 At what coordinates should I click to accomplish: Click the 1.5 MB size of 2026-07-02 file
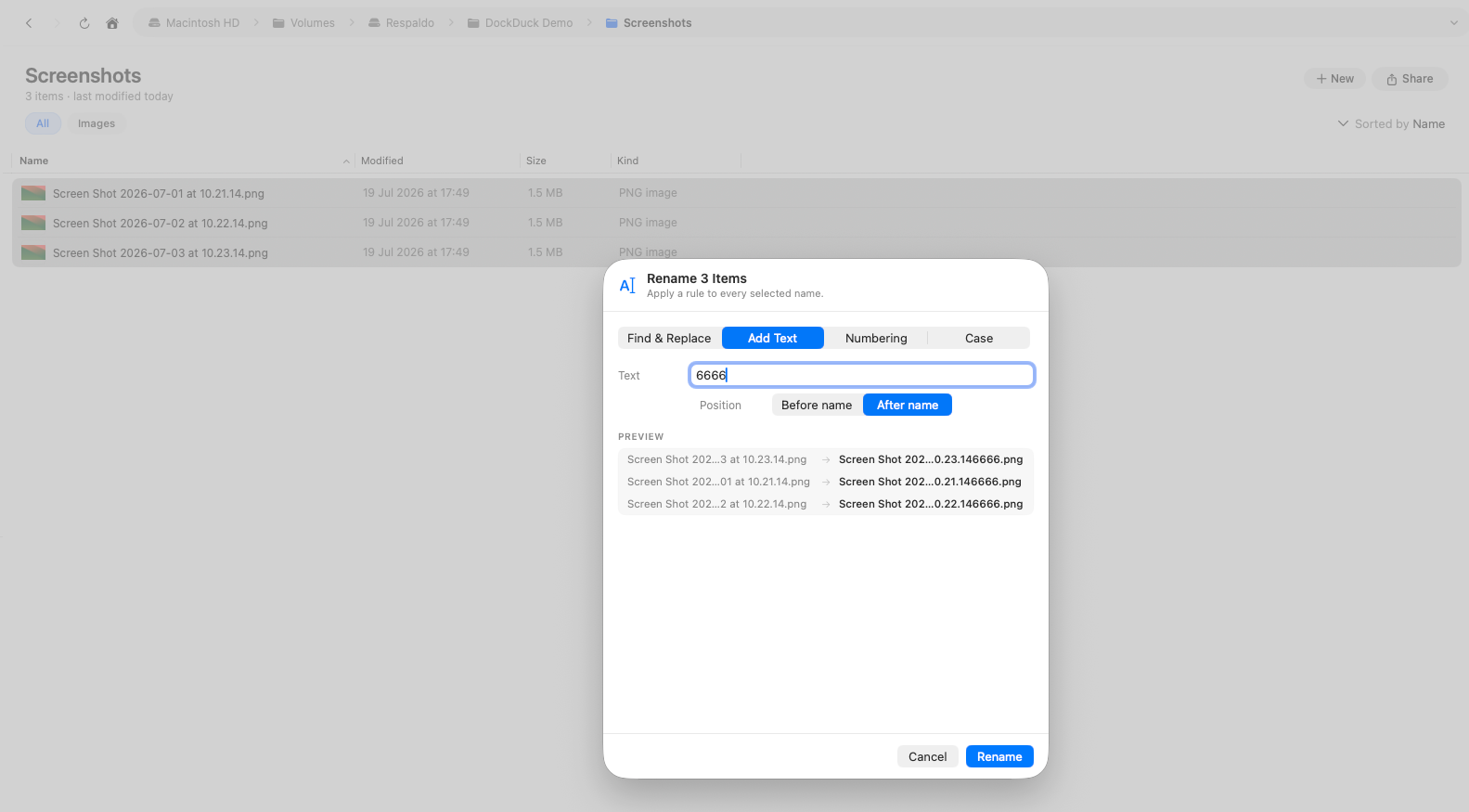pyautogui.click(x=546, y=223)
